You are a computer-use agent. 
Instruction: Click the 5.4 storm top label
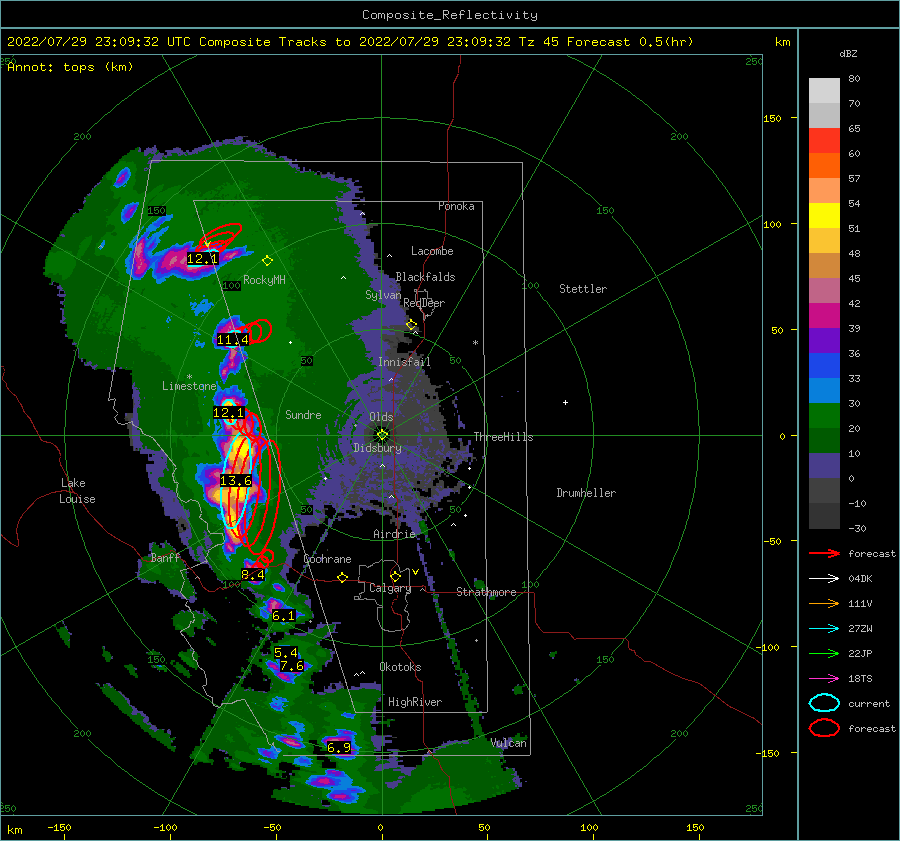point(286,653)
